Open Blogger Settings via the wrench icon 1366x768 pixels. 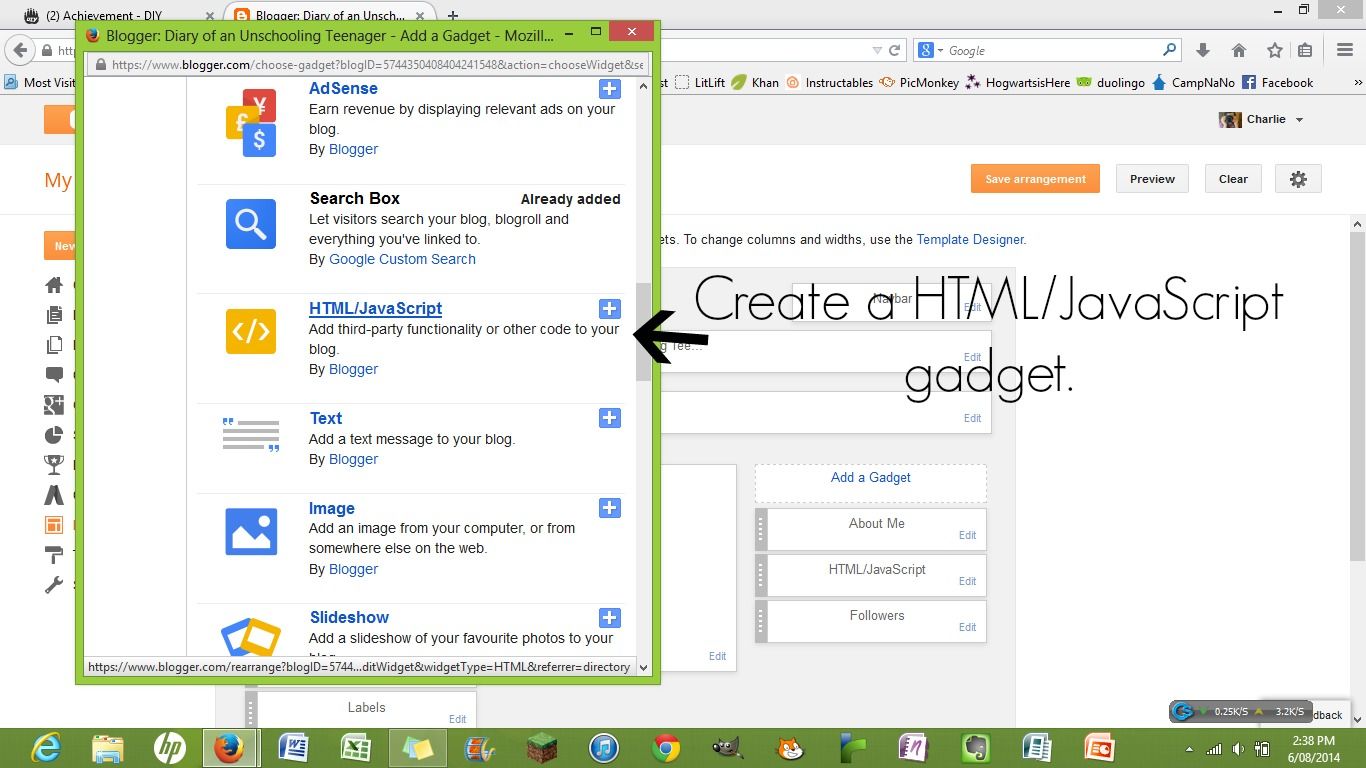[x=53, y=585]
